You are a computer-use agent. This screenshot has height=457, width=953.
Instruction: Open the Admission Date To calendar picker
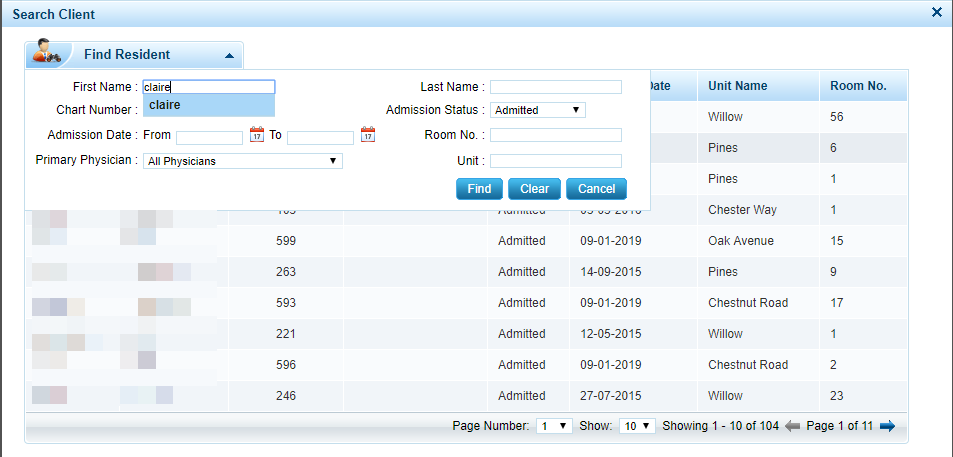tap(367, 135)
